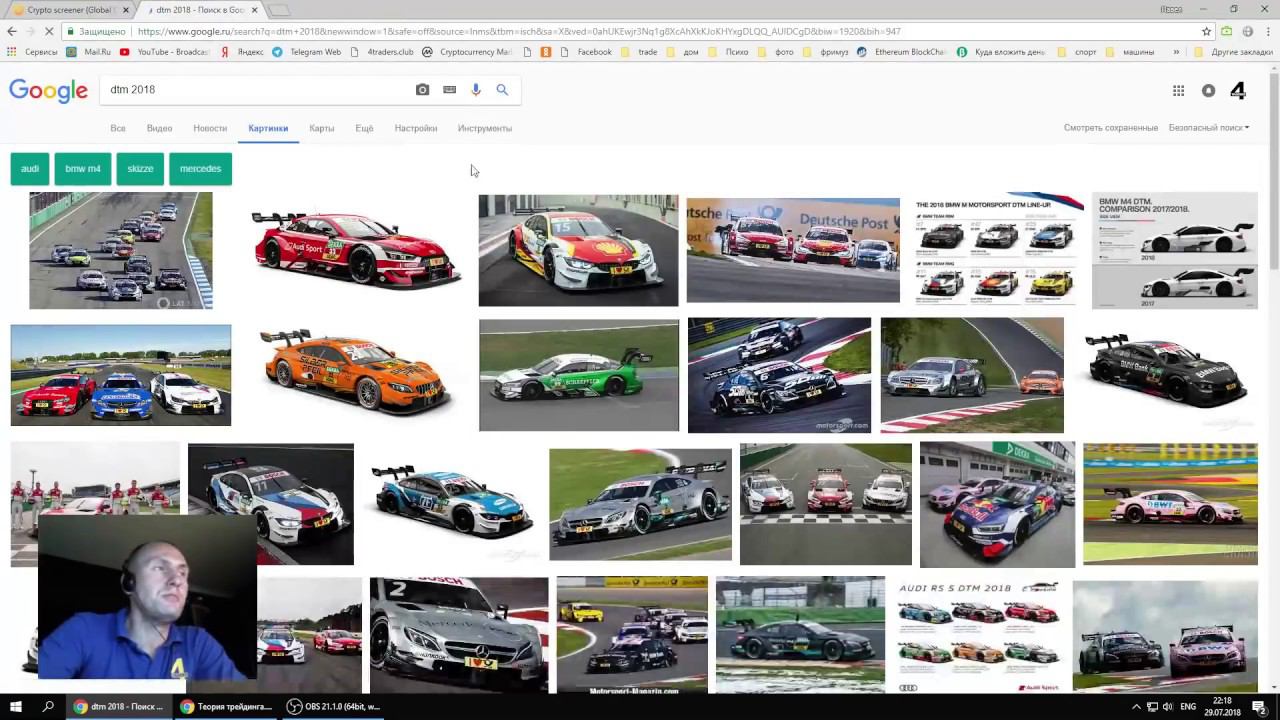Click the blue search magnifier icon
1280x720 pixels.
coord(502,90)
